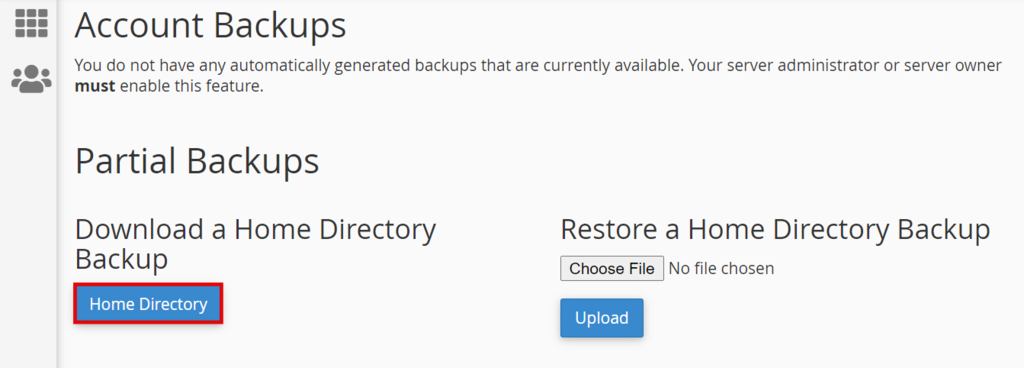Select the grid-shaped home icon in sidebar

[x=31, y=23]
